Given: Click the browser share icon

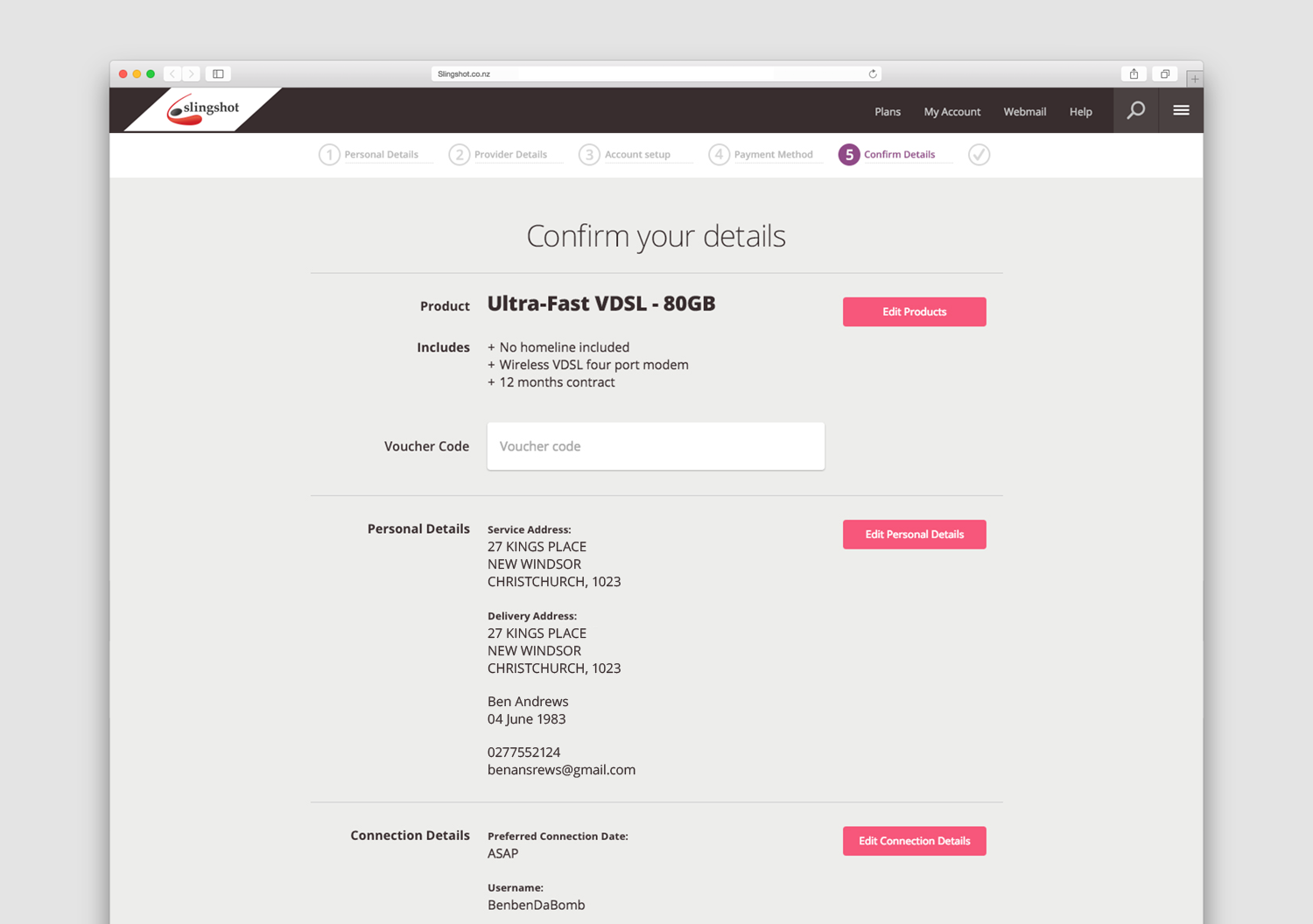Looking at the screenshot, I should pos(1134,74).
